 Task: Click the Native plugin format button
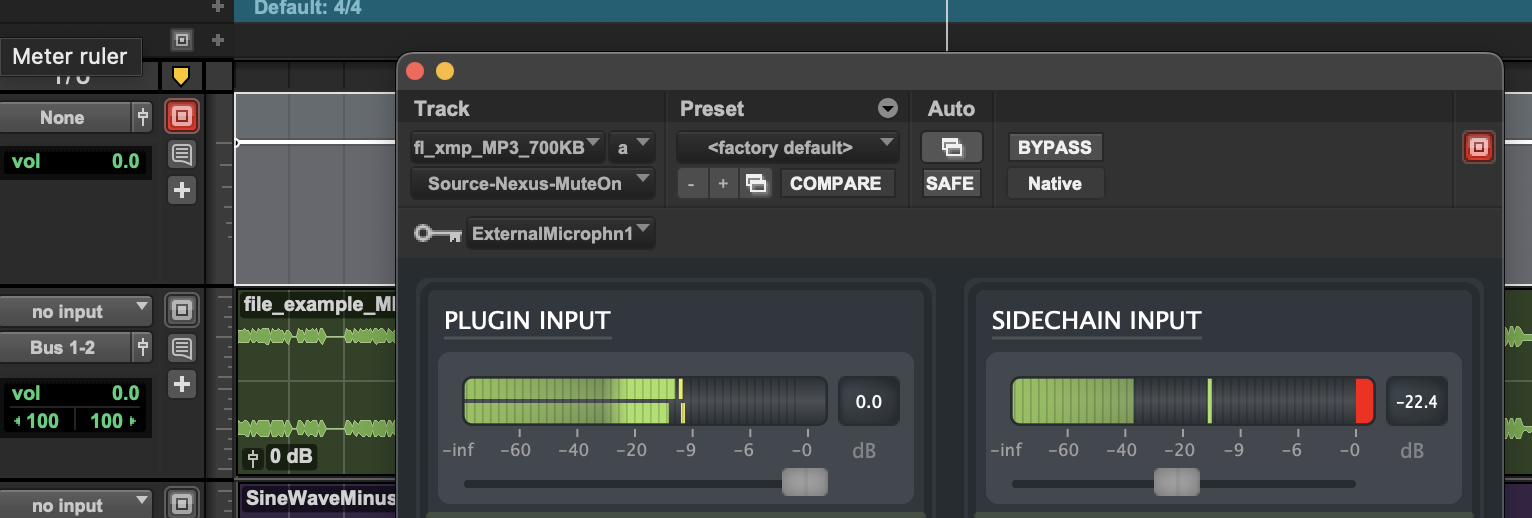[1054, 184]
